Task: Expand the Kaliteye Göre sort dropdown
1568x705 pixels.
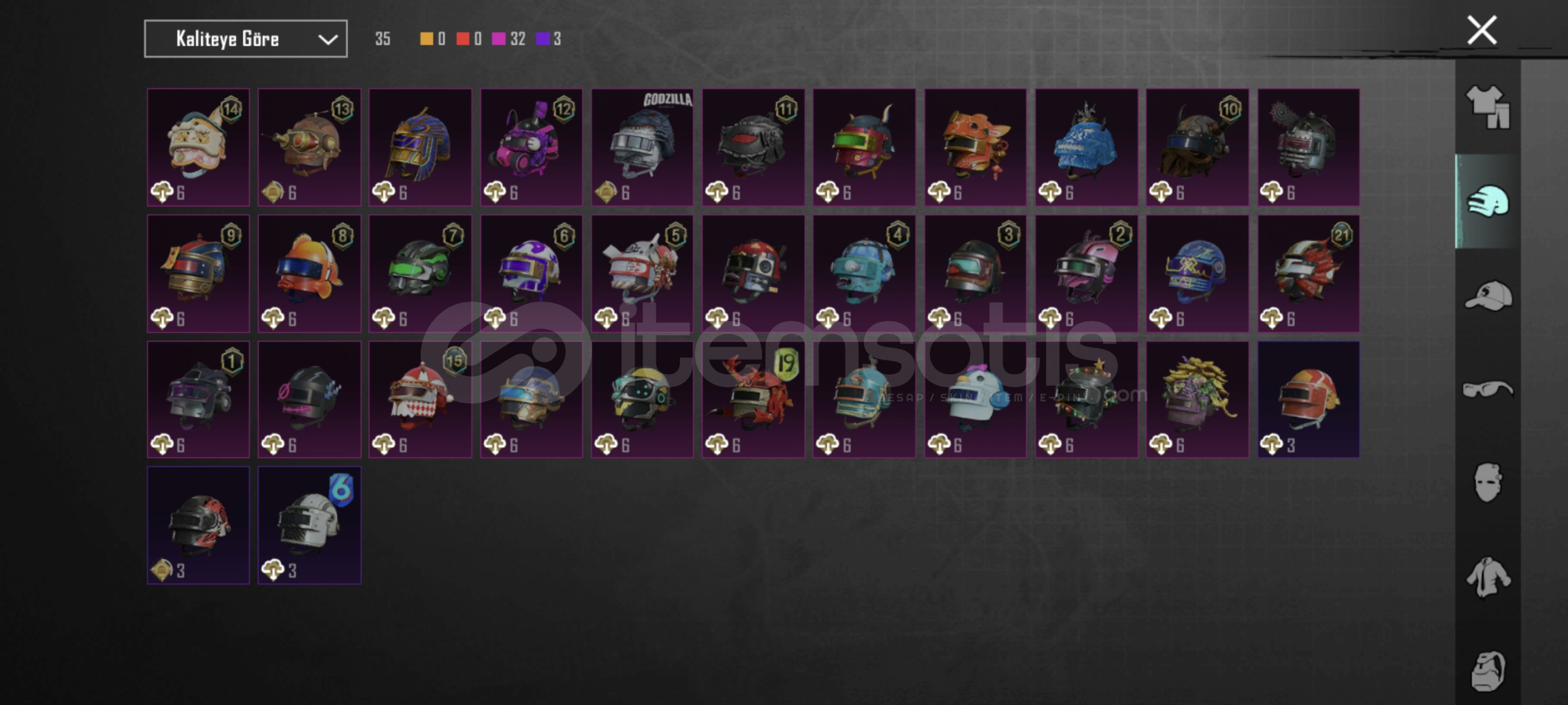Action: (246, 39)
